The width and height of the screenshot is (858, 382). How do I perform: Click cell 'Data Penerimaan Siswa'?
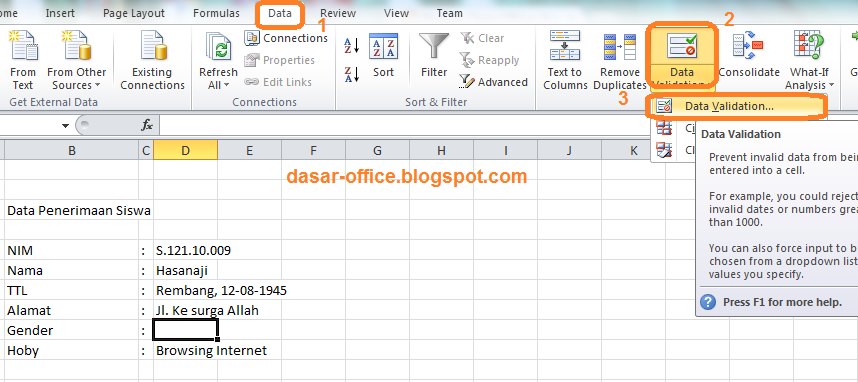click(x=72, y=210)
